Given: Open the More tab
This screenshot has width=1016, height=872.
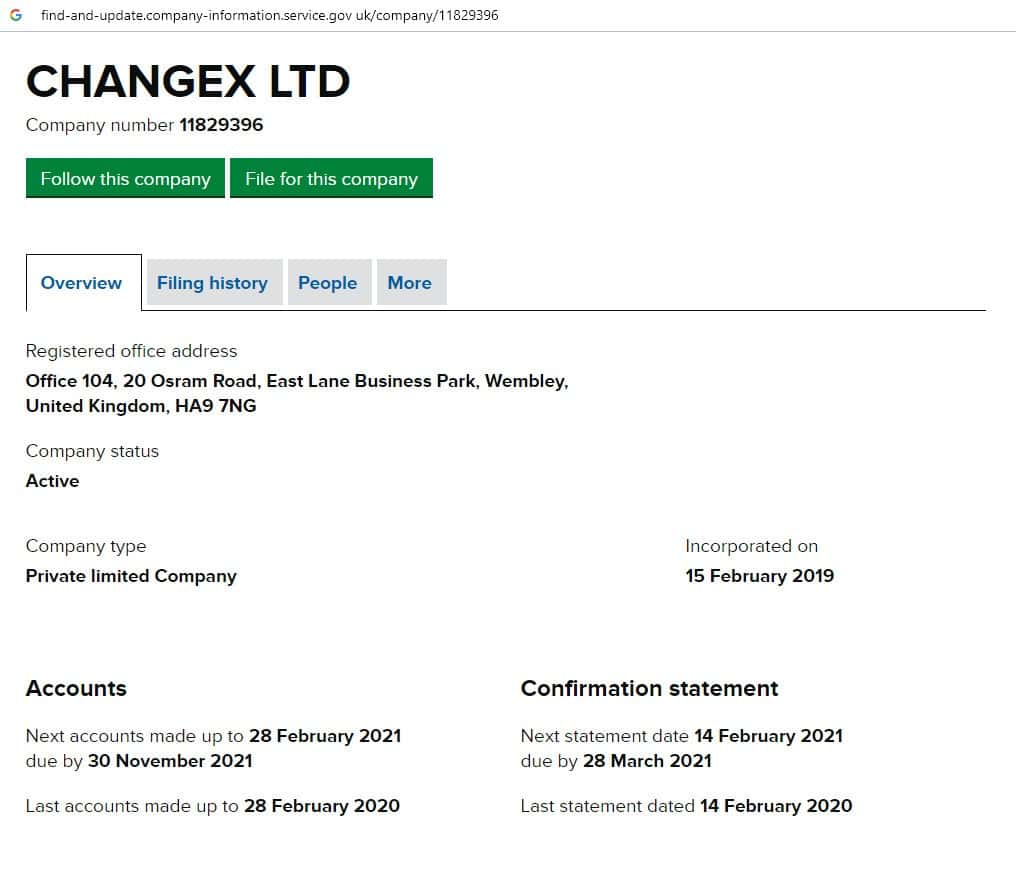Looking at the screenshot, I should point(409,283).
